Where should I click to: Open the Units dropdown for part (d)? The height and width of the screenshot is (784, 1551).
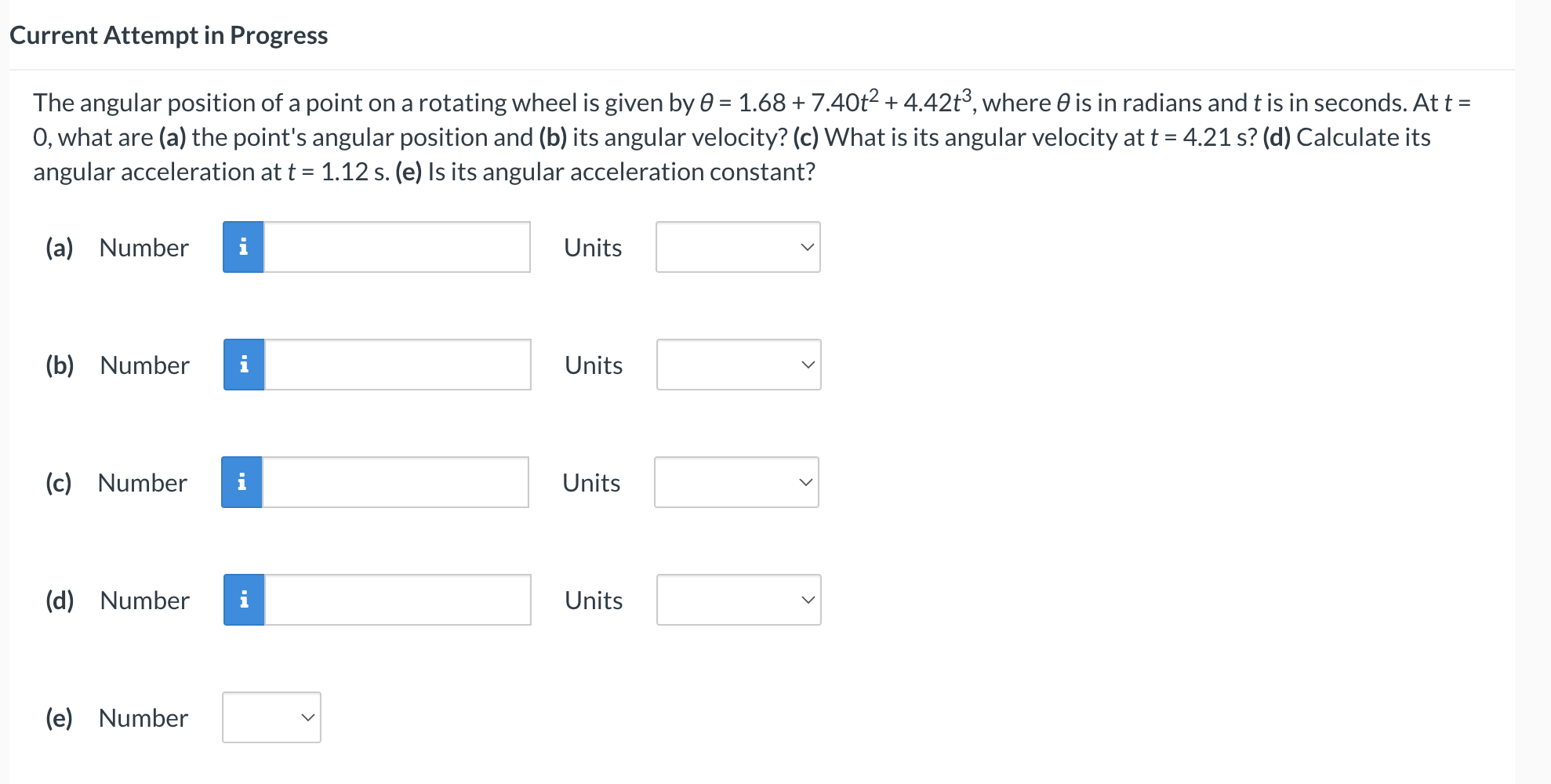(738, 600)
